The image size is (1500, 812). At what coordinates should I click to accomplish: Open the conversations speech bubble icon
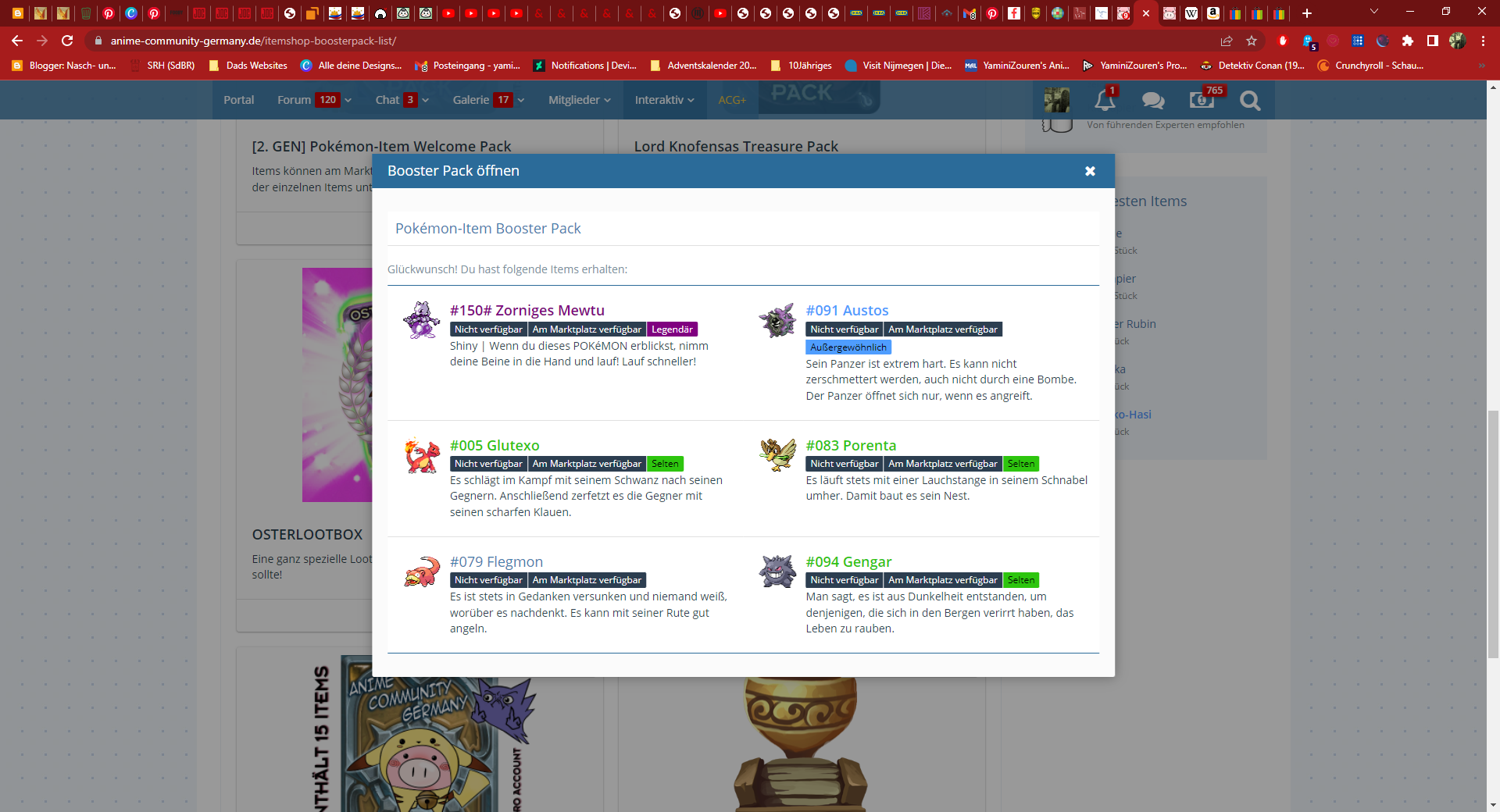coord(1152,100)
